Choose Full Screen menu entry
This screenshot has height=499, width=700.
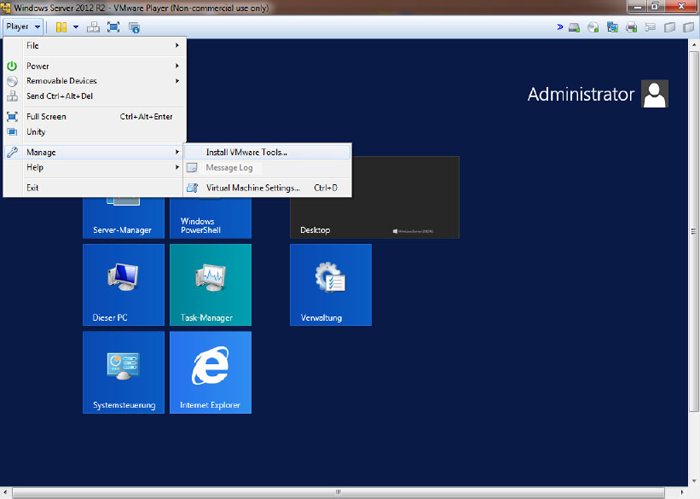click(95, 116)
